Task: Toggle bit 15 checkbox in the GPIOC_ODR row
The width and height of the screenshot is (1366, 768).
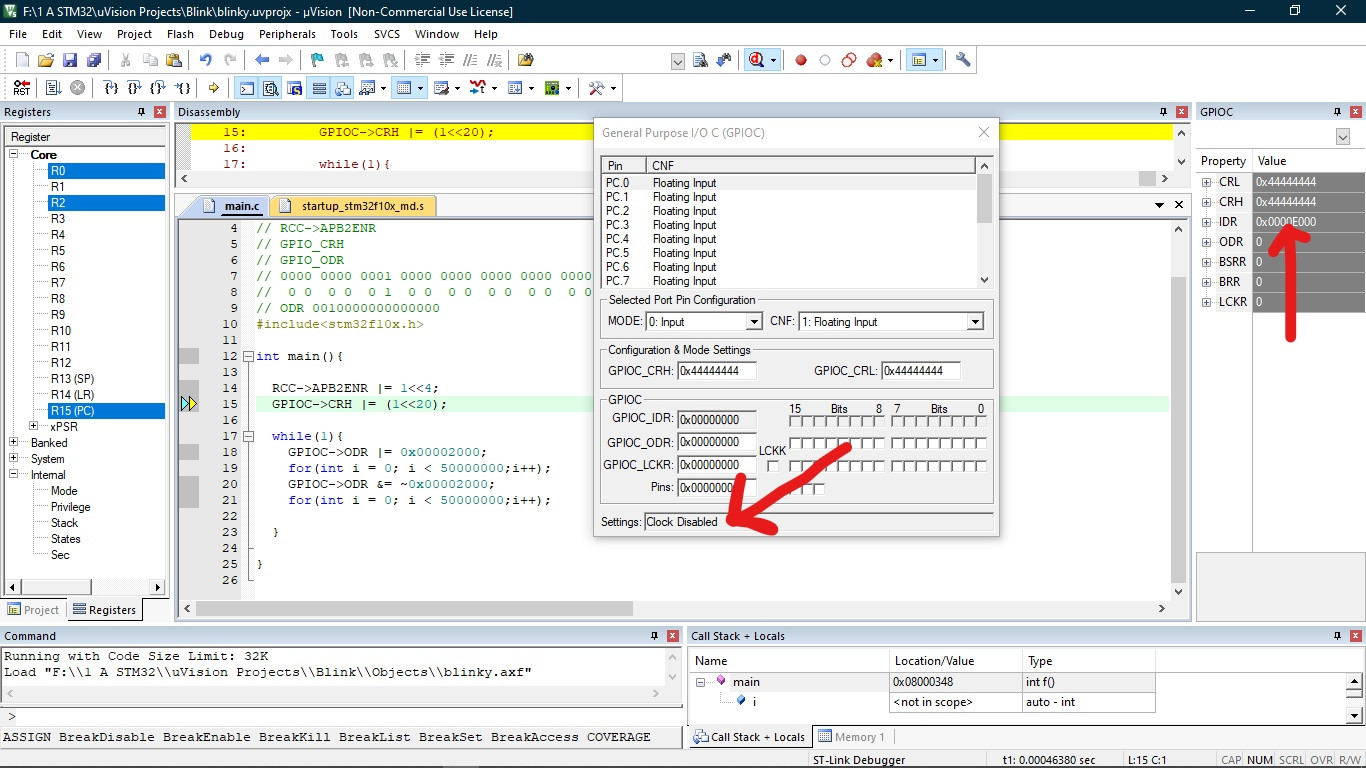Action: pyautogui.click(x=795, y=443)
